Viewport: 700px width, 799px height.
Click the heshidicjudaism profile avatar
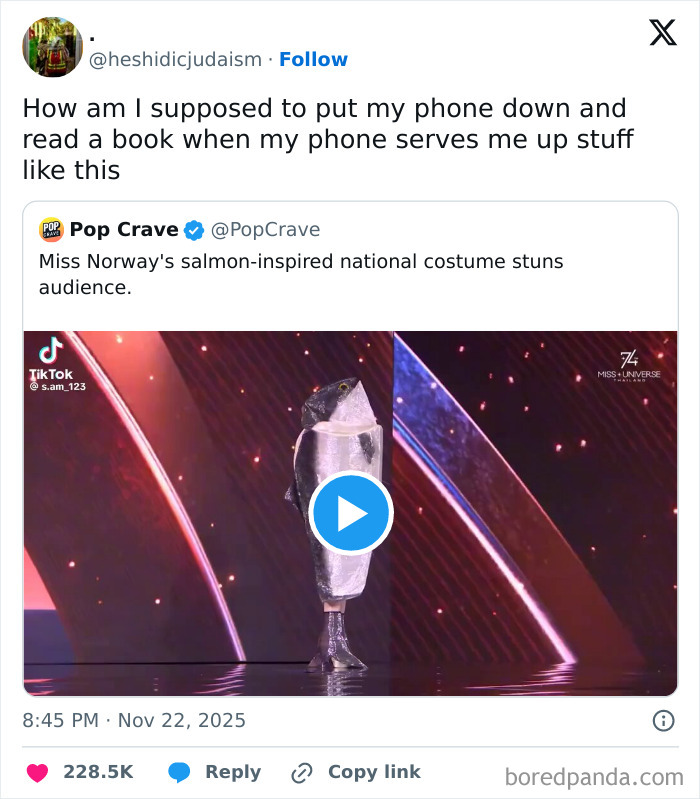(x=52, y=46)
